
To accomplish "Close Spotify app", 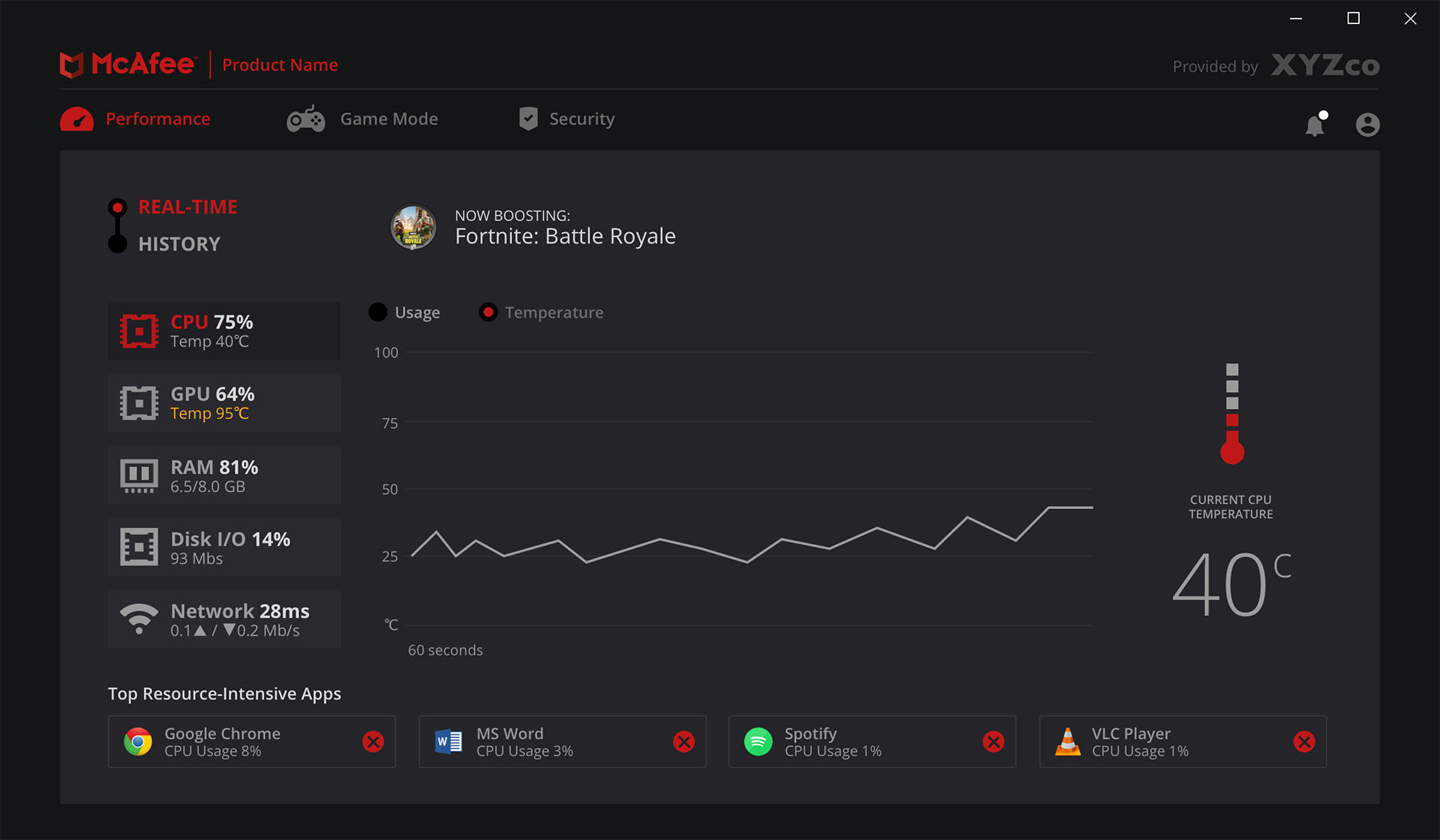I will coord(994,742).
